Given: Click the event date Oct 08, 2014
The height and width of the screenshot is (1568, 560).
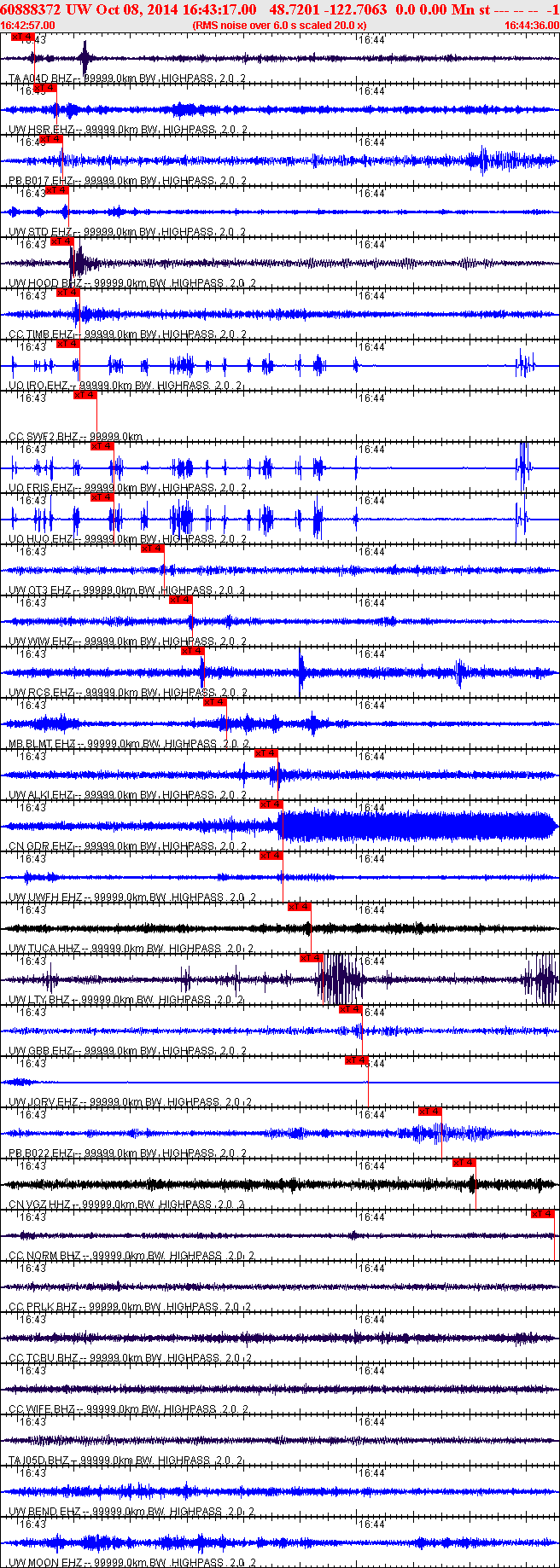Looking at the screenshot, I should pyautogui.click(x=137, y=9).
